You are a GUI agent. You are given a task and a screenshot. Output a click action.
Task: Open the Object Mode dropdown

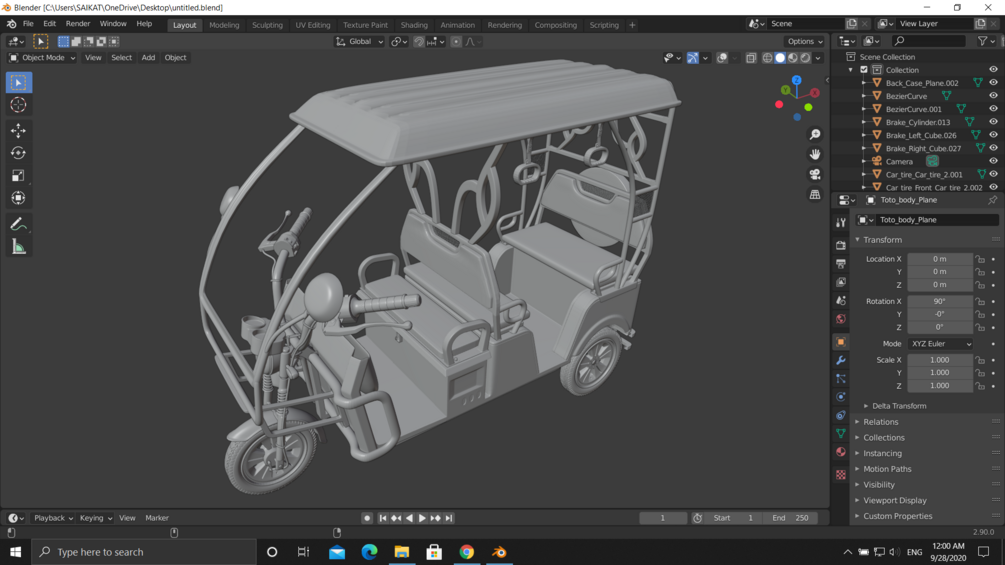click(42, 58)
